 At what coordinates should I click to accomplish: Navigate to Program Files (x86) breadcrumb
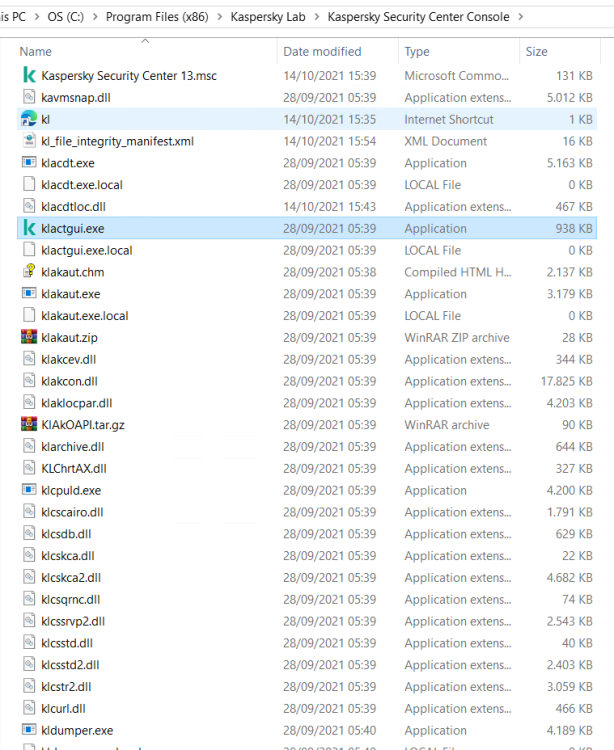(157, 17)
